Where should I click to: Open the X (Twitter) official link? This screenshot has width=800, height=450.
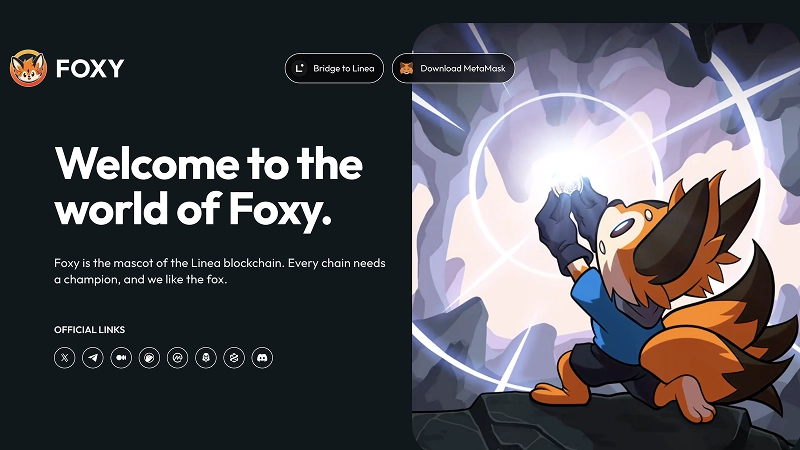coord(65,358)
